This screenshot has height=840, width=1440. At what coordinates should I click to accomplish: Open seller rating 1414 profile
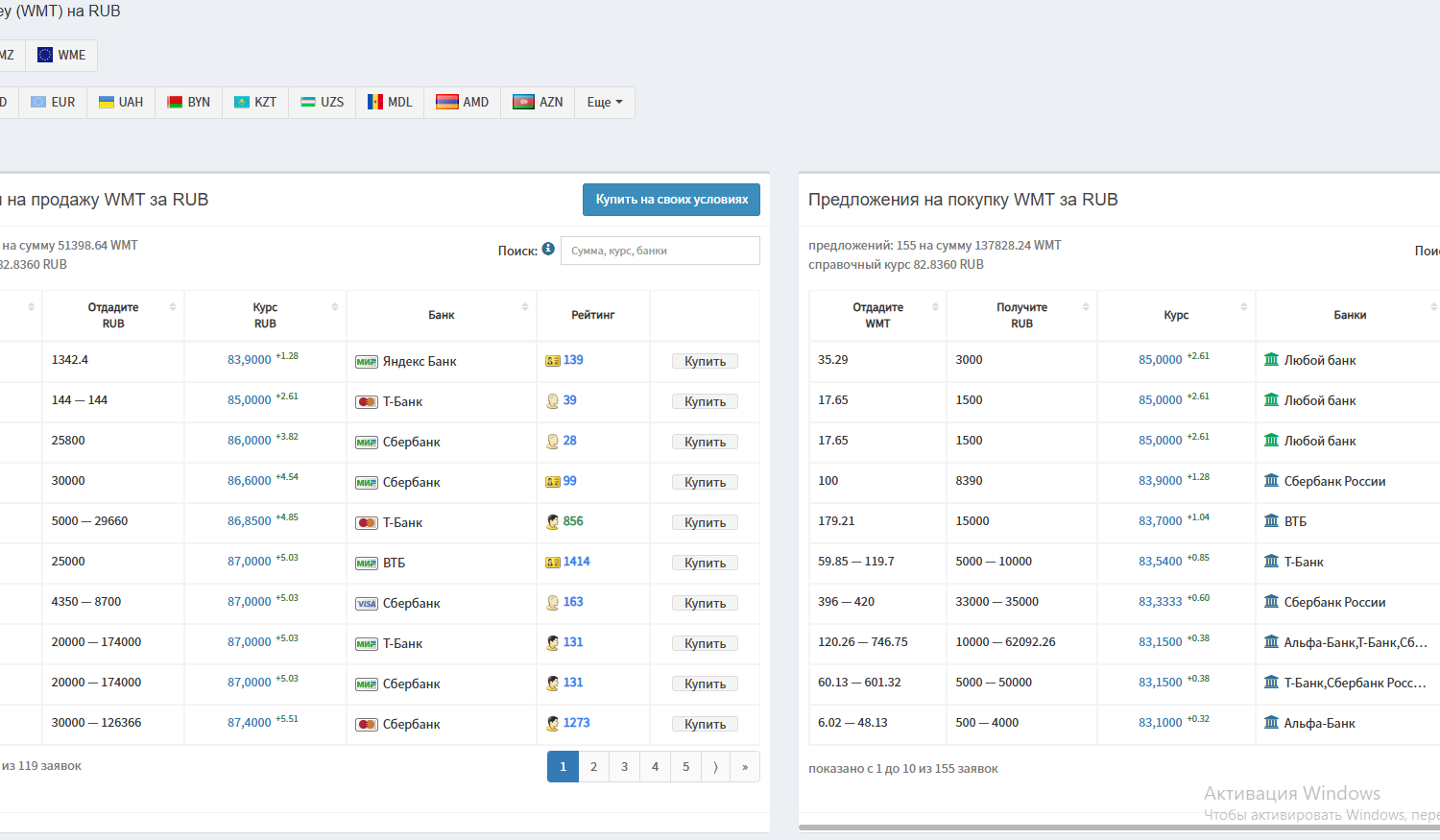pyautogui.click(x=577, y=562)
